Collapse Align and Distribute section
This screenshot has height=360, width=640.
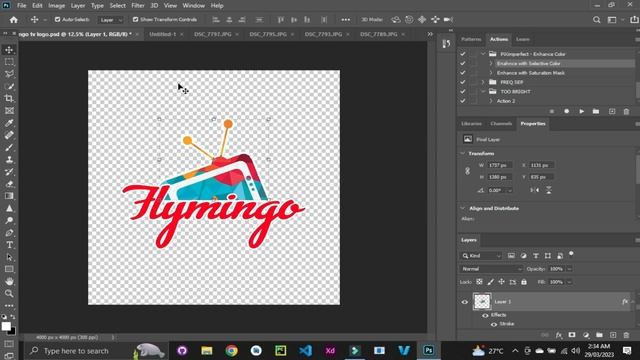(x=463, y=208)
